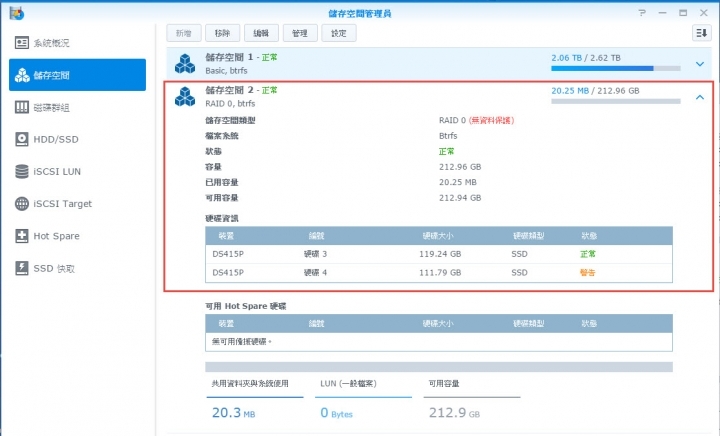The width and height of the screenshot is (720, 436).
Task: Click the 磁碟群組 disk group icon
Action: click(x=22, y=107)
